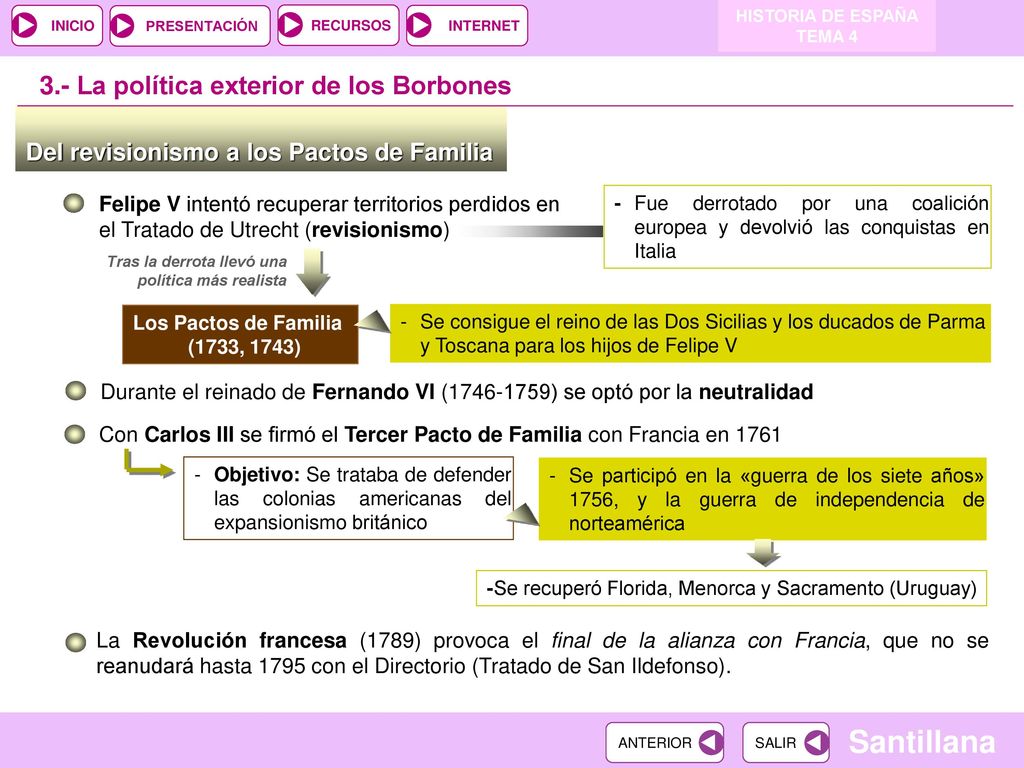Click the word 'revisionismo' in bold
The width and height of the screenshot is (1024, 768).
click(x=377, y=230)
